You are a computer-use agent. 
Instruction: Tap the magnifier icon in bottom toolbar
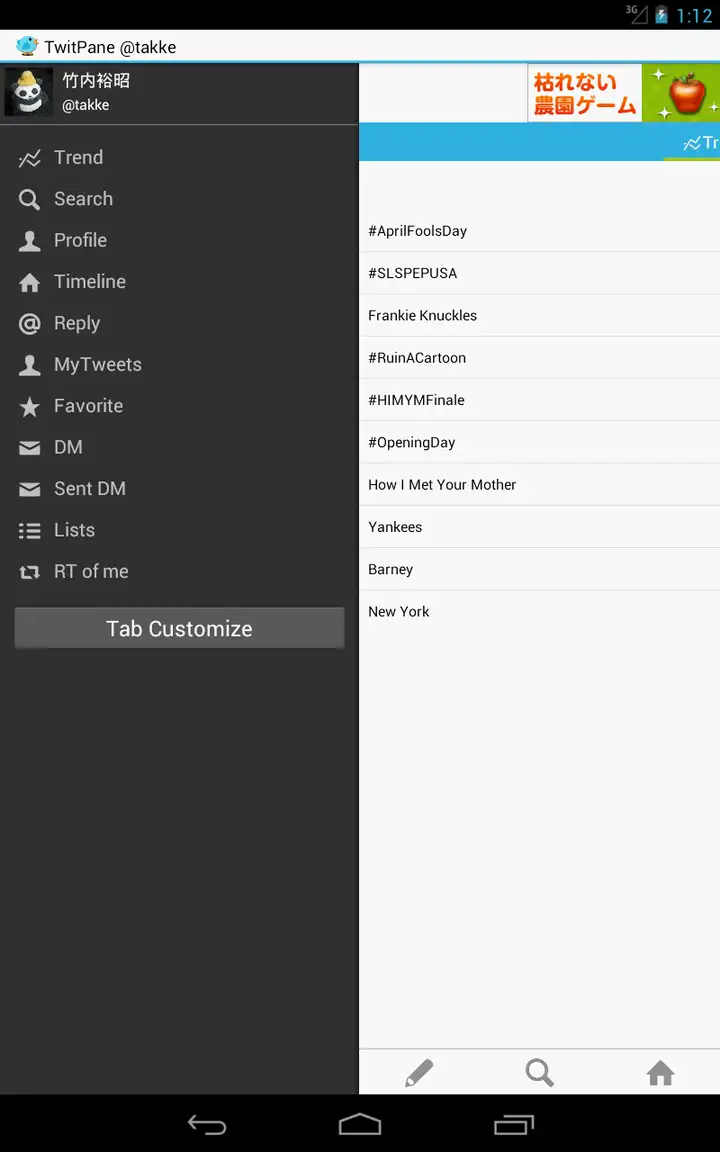point(539,1073)
